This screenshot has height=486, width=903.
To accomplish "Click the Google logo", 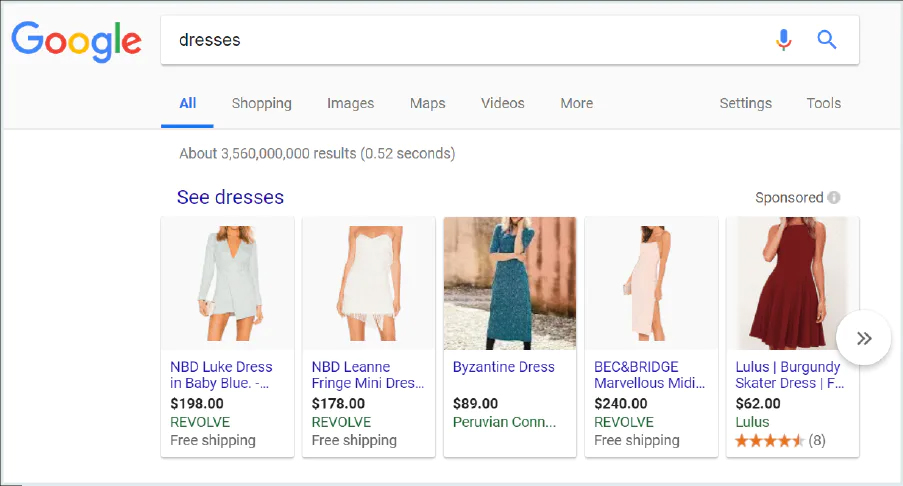I will click(76, 41).
